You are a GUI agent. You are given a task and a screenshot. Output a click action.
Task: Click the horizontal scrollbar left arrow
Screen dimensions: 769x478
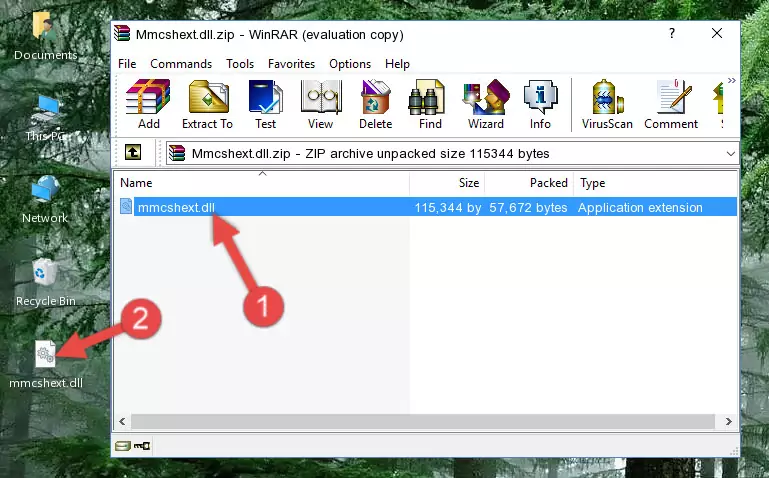(122, 421)
